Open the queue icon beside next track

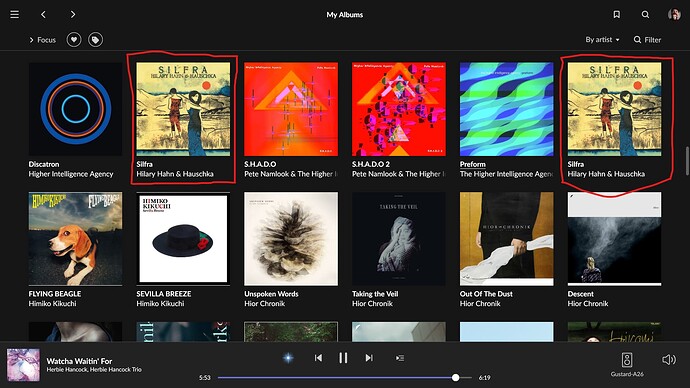point(400,358)
